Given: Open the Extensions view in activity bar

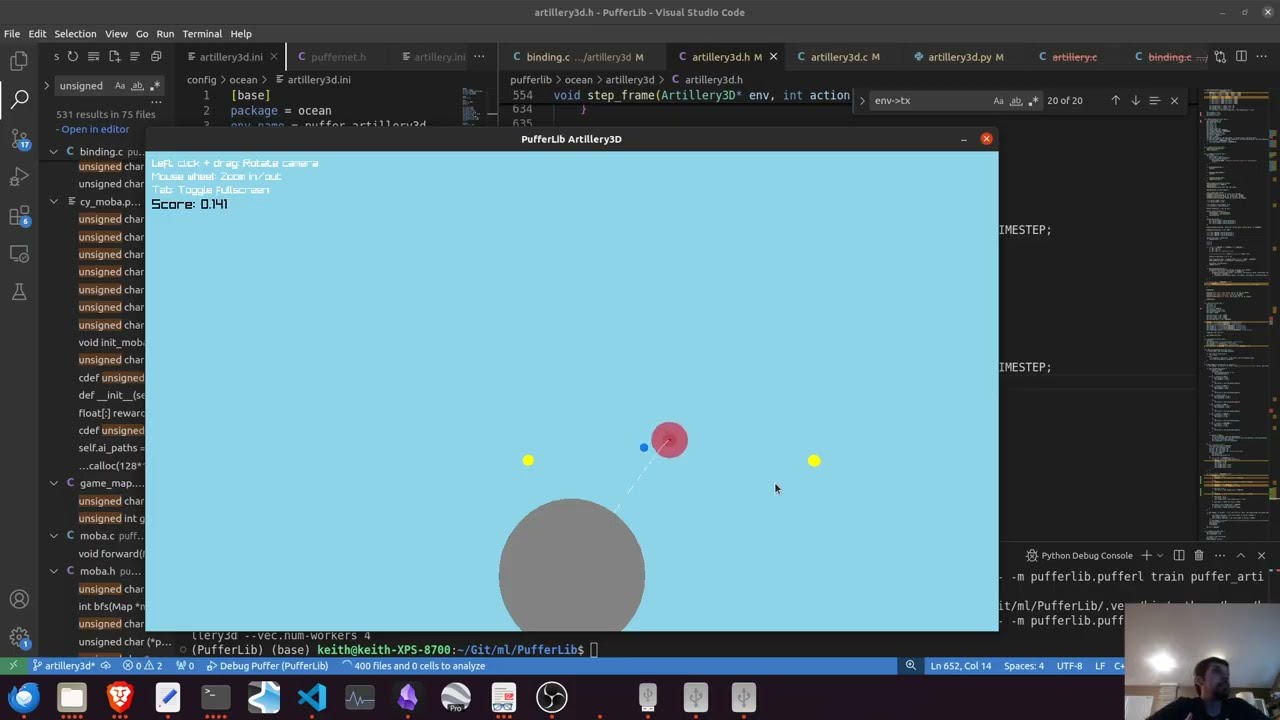Looking at the screenshot, I should [19, 216].
